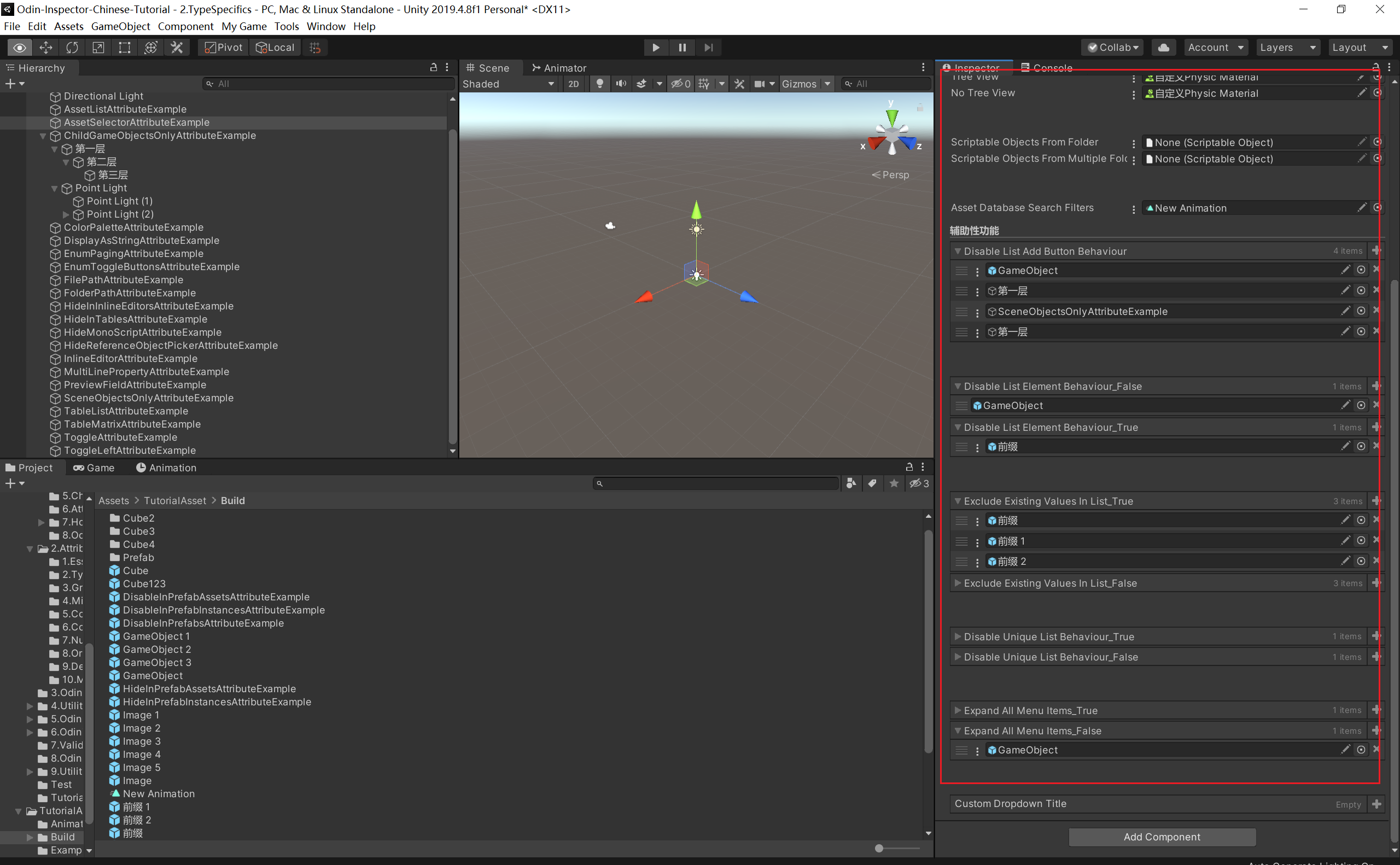The image size is (1400, 865).
Task: Advance one frame with Step button
Action: (x=708, y=48)
